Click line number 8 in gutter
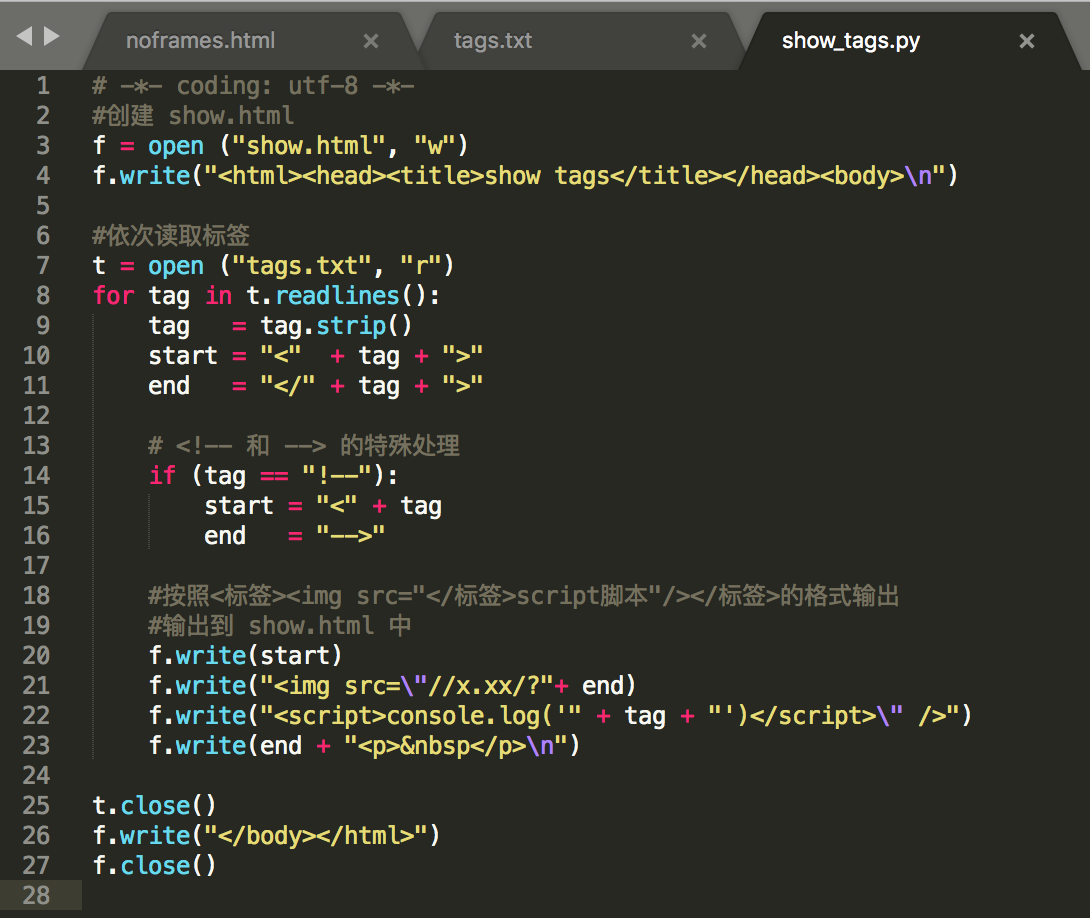This screenshot has width=1090, height=918. 43,295
